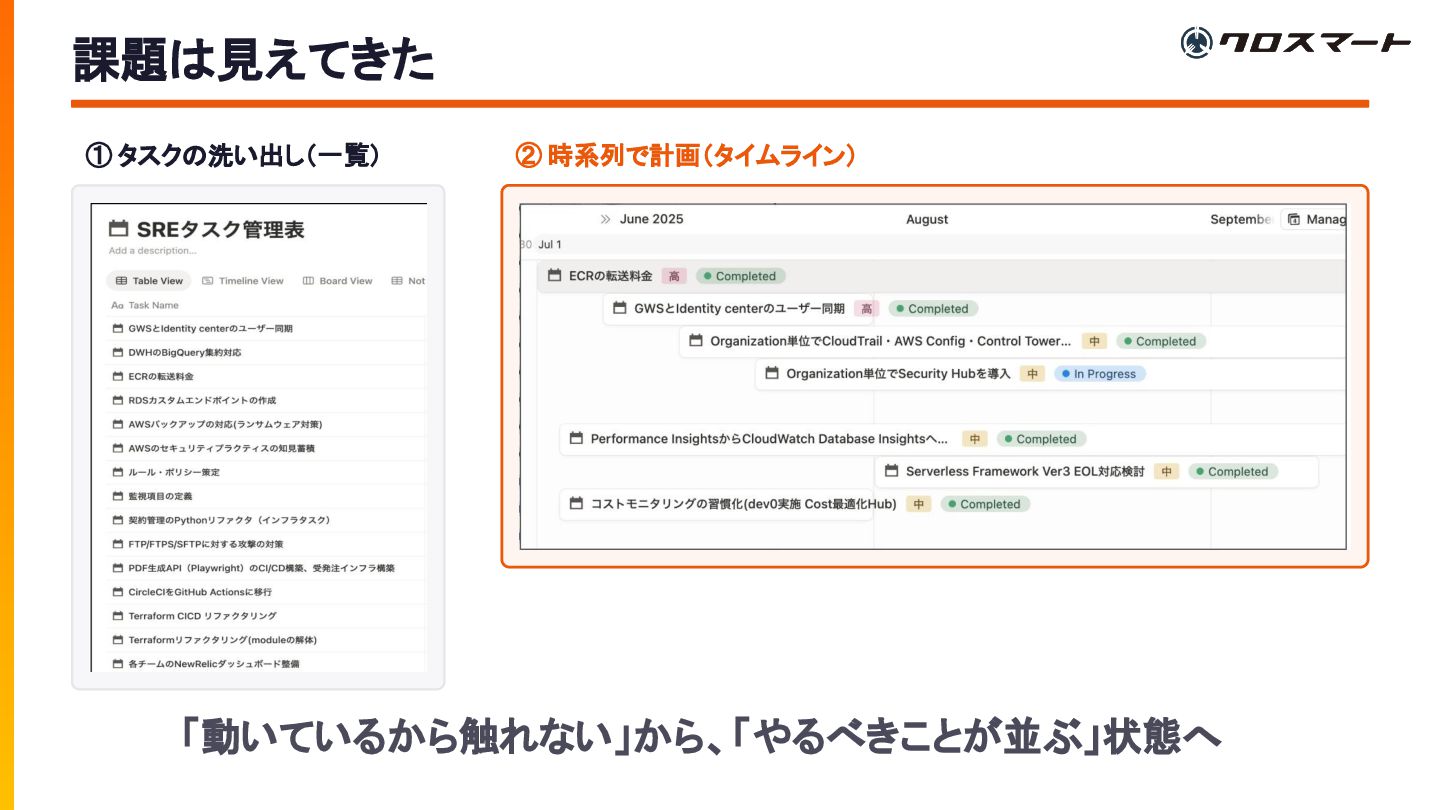The width and height of the screenshot is (1440, 810).
Task: Click the June 2025 month label
Action: click(x=652, y=219)
